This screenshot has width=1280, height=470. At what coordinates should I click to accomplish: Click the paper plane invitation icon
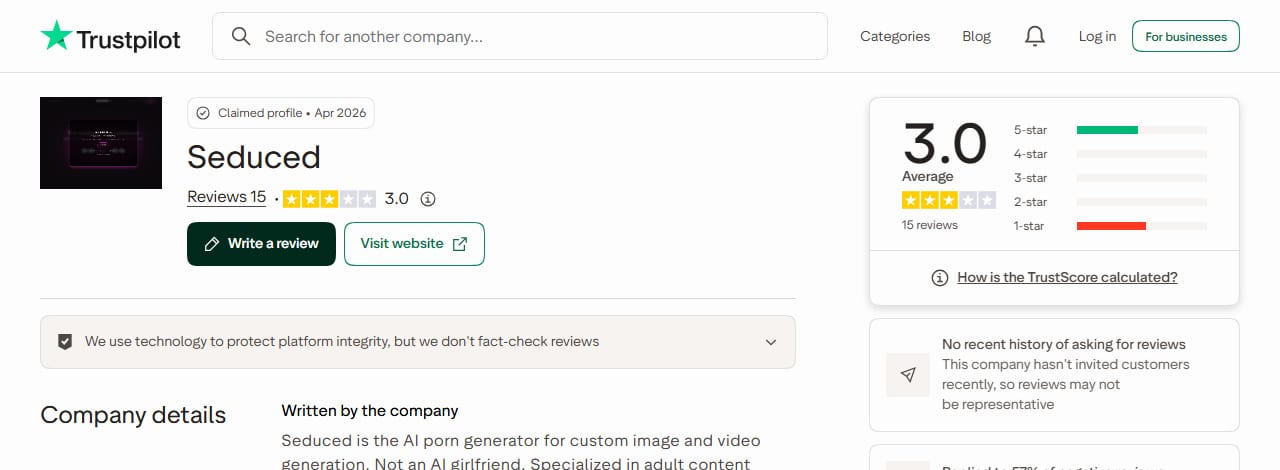tap(908, 375)
